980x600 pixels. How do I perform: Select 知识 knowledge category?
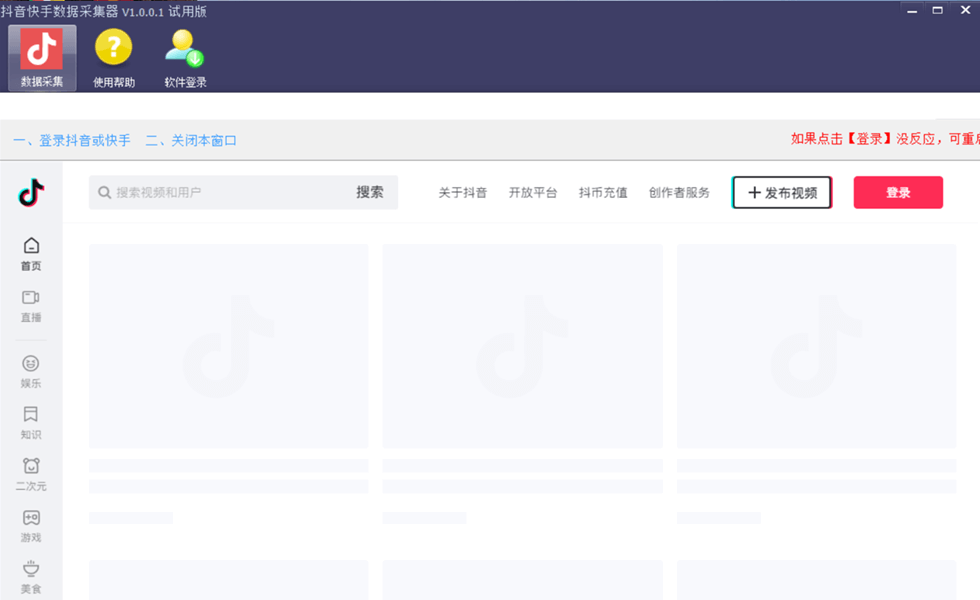31,423
